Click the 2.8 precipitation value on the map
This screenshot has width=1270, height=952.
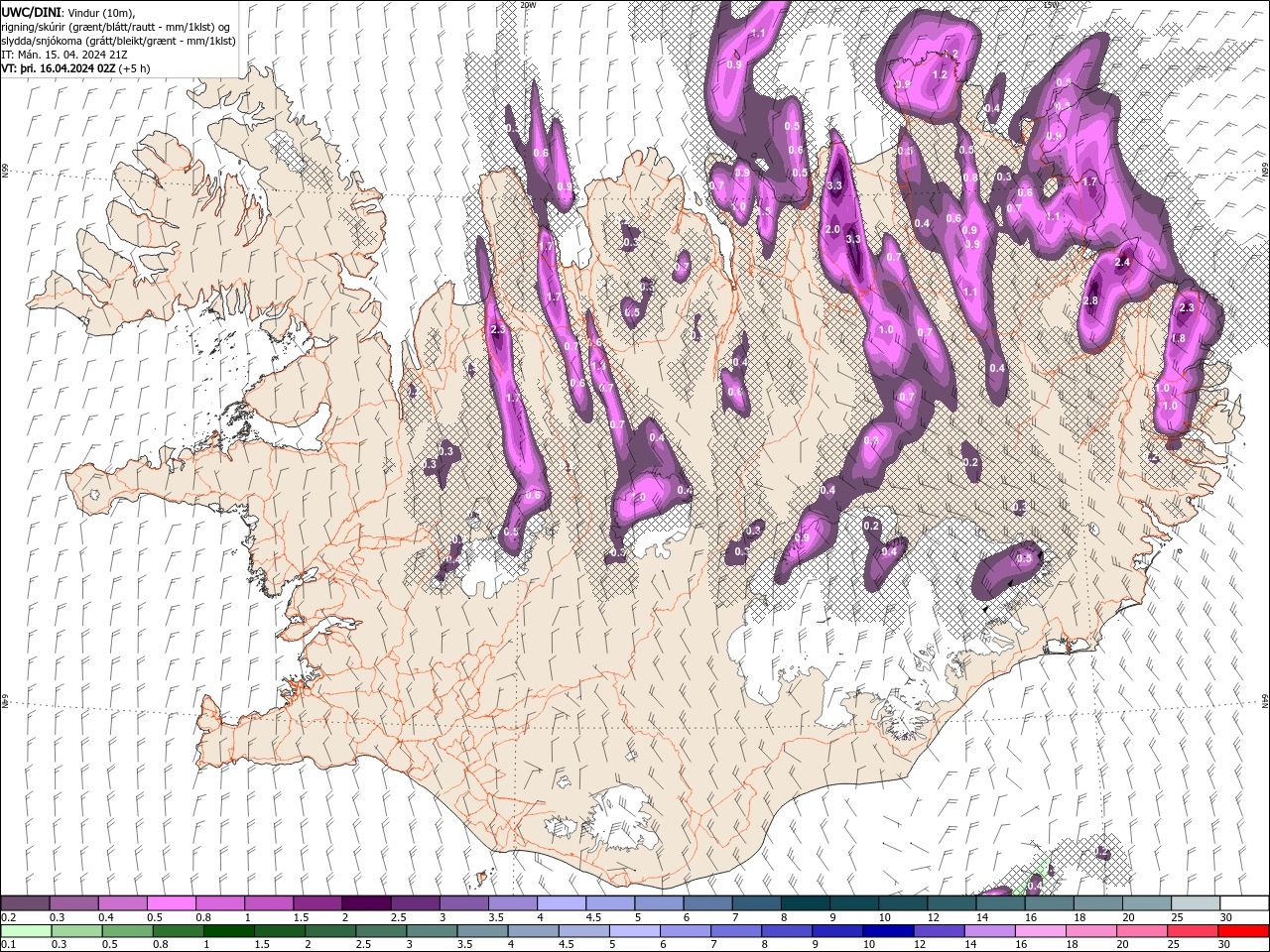click(x=1090, y=300)
